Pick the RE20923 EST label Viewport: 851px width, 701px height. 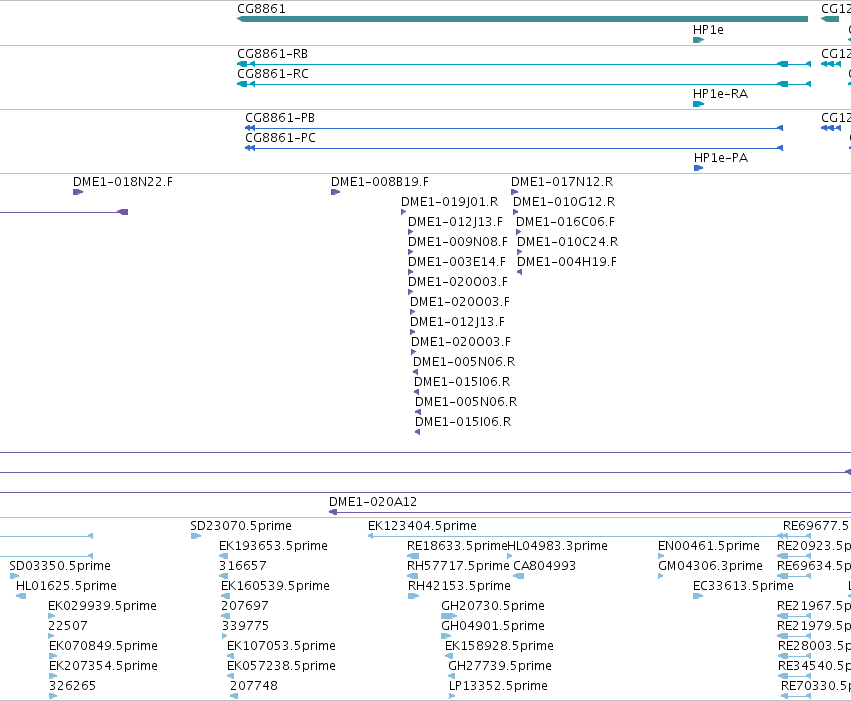814,546
